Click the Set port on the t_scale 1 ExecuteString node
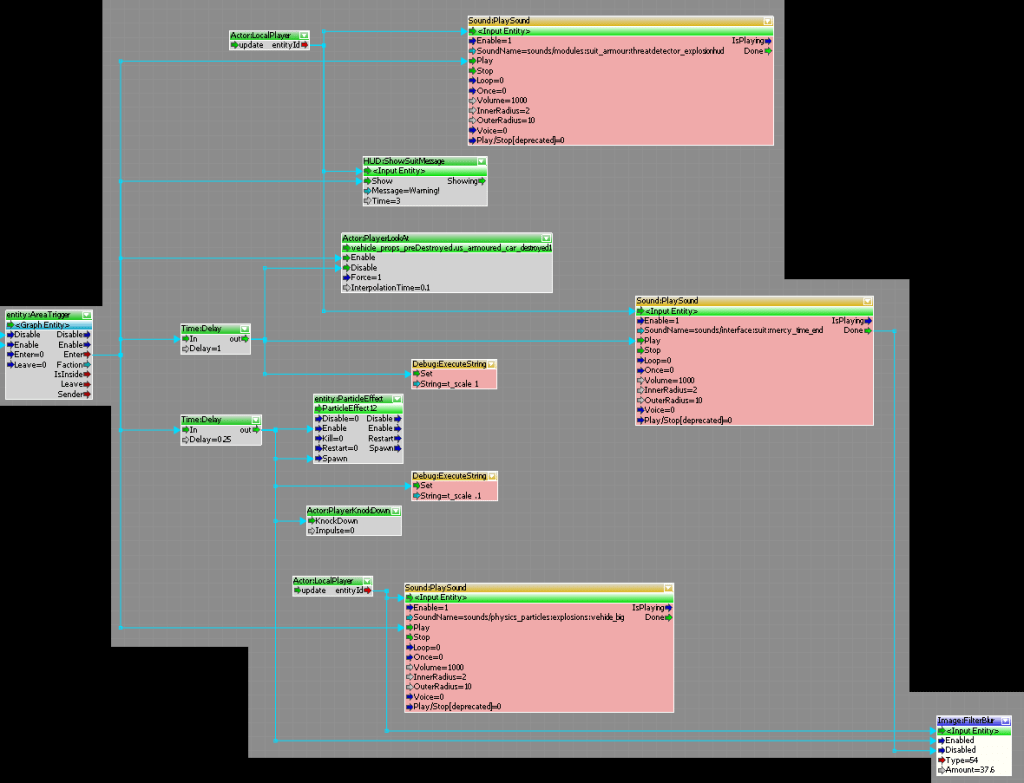1024x783 pixels. click(415, 373)
